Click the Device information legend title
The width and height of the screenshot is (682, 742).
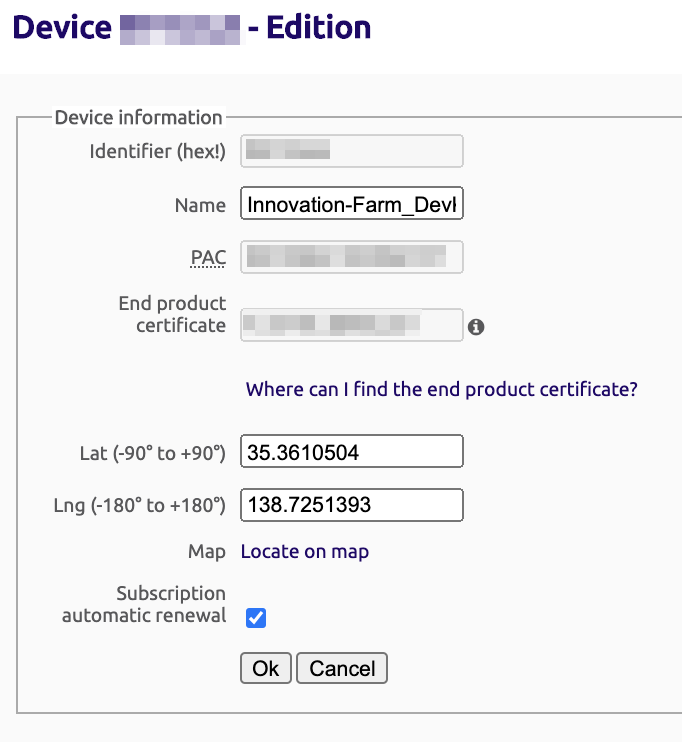point(138,117)
